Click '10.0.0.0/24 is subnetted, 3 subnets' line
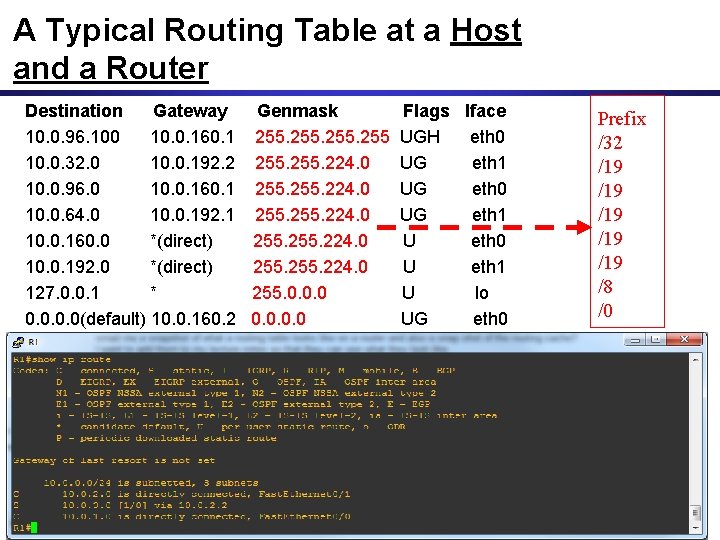 [151, 483]
